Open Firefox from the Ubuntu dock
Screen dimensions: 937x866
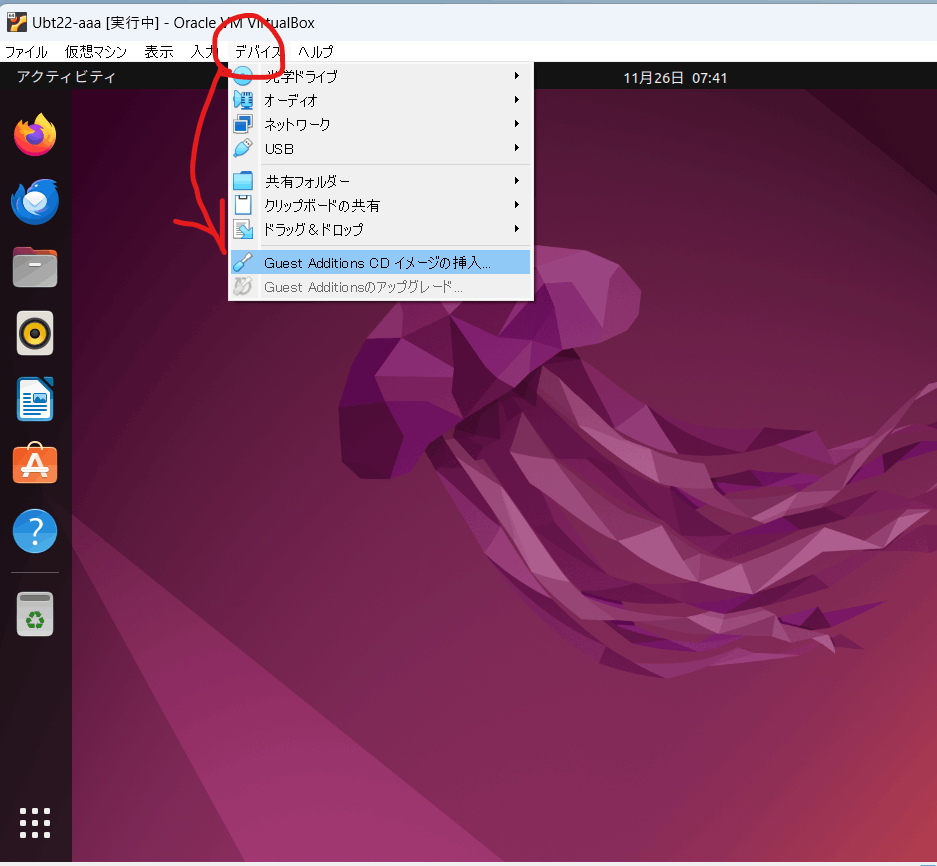click(35, 134)
